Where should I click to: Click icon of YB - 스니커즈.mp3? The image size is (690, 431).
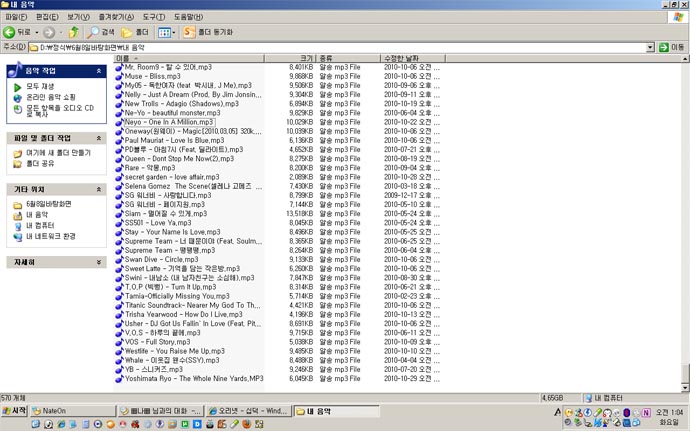coord(119,370)
